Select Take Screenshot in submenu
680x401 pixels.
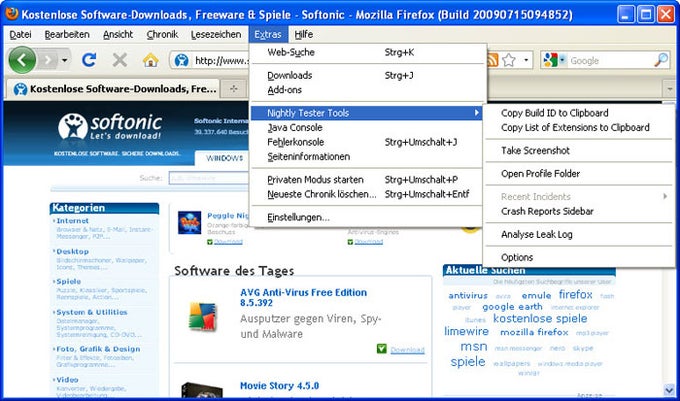pos(579,150)
